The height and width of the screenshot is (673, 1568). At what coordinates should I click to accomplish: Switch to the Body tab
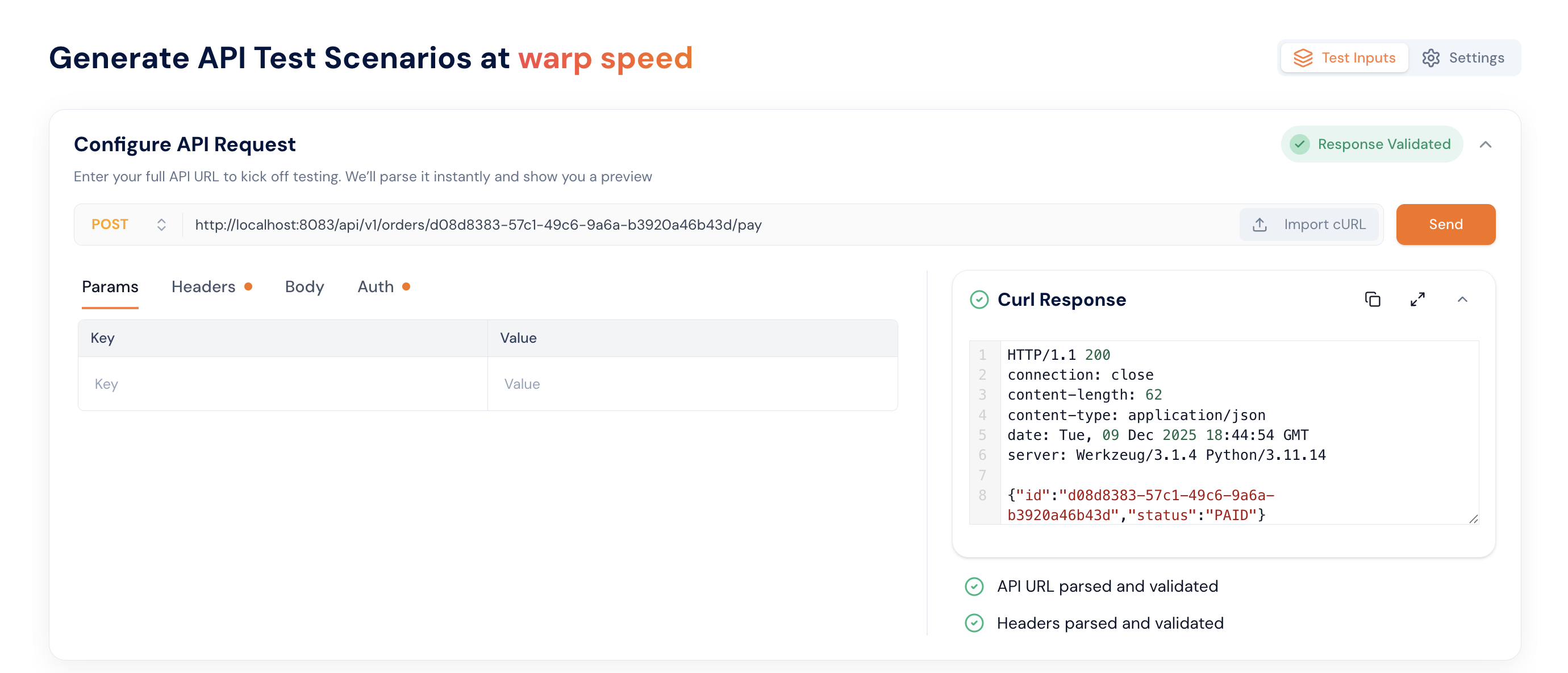pos(304,286)
